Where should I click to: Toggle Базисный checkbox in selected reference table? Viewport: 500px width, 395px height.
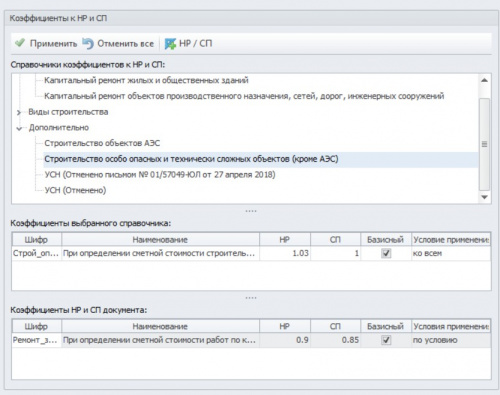click(x=386, y=253)
